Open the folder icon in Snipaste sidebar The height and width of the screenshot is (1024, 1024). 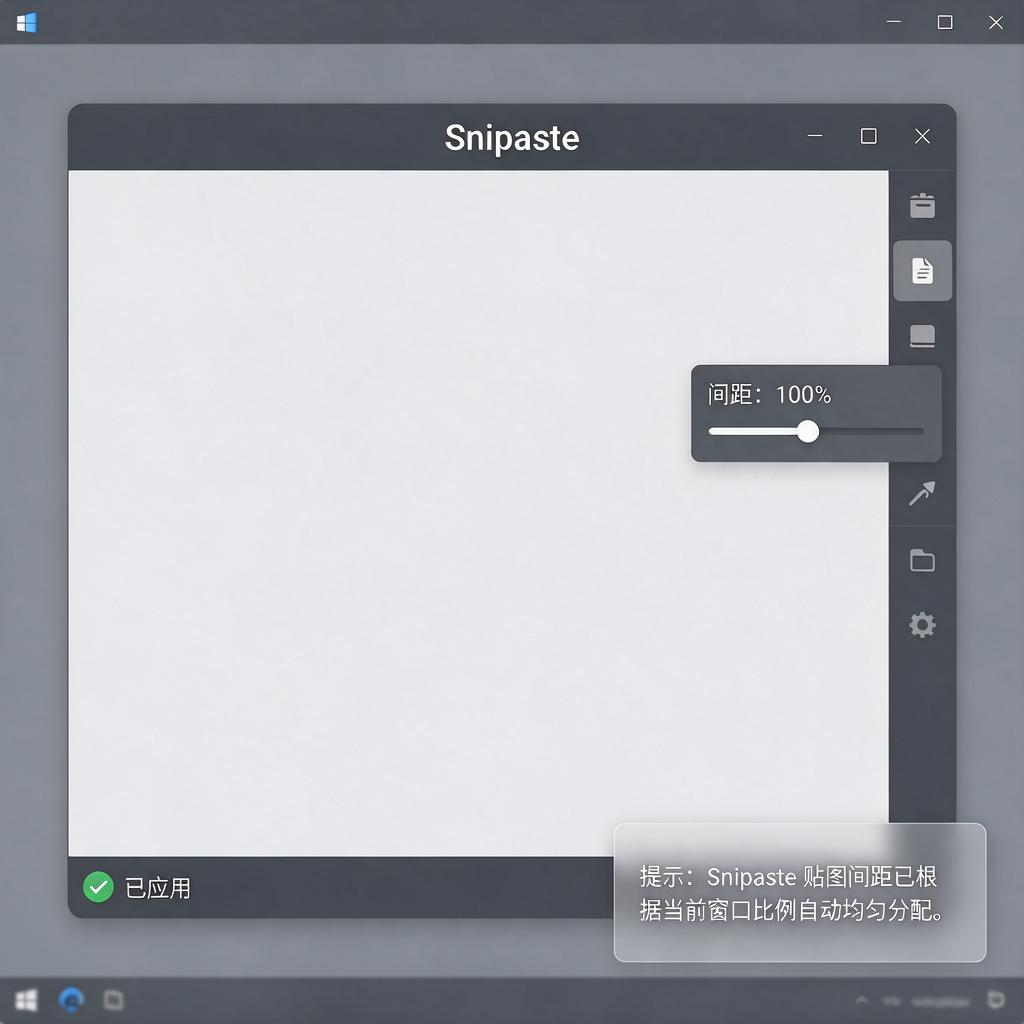[922, 560]
